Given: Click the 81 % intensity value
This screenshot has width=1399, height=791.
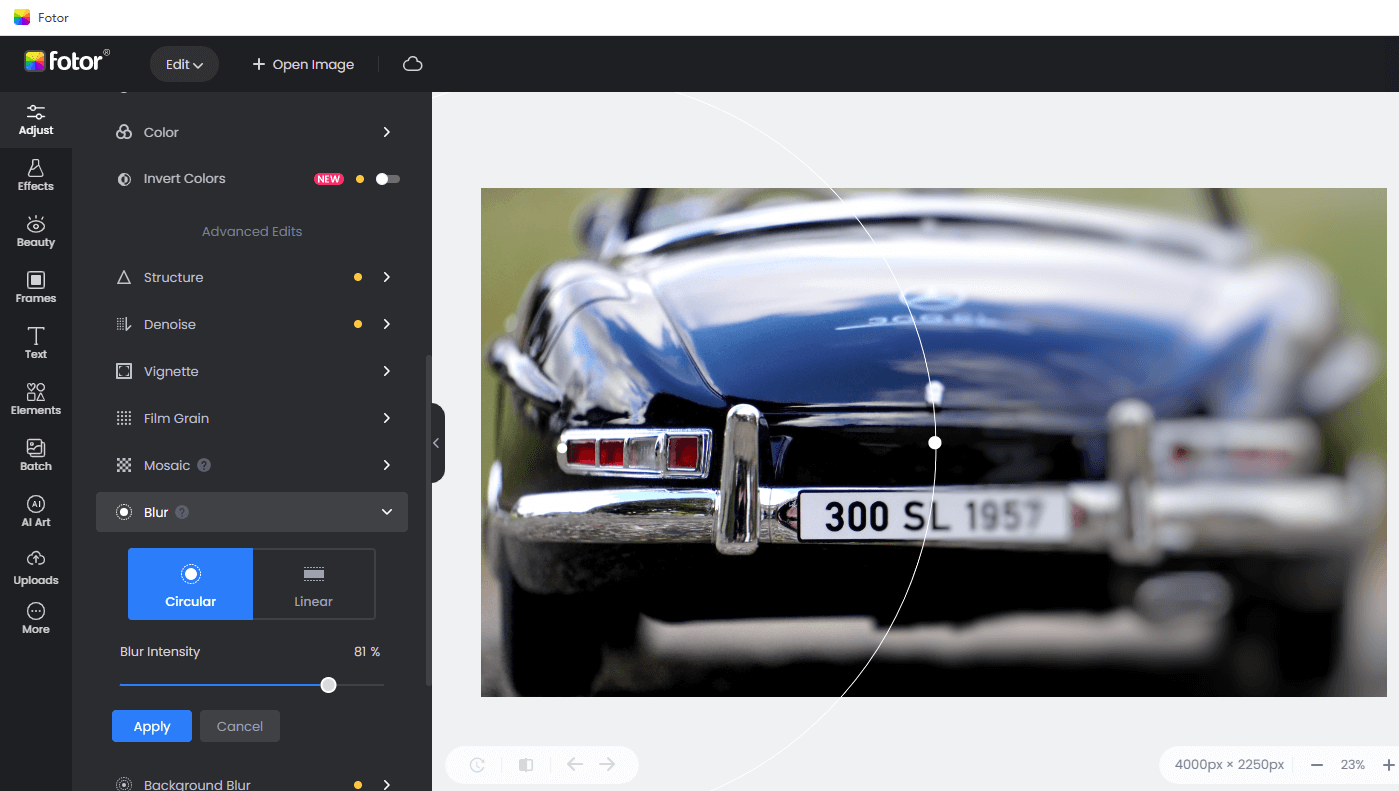Looking at the screenshot, I should tap(367, 651).
